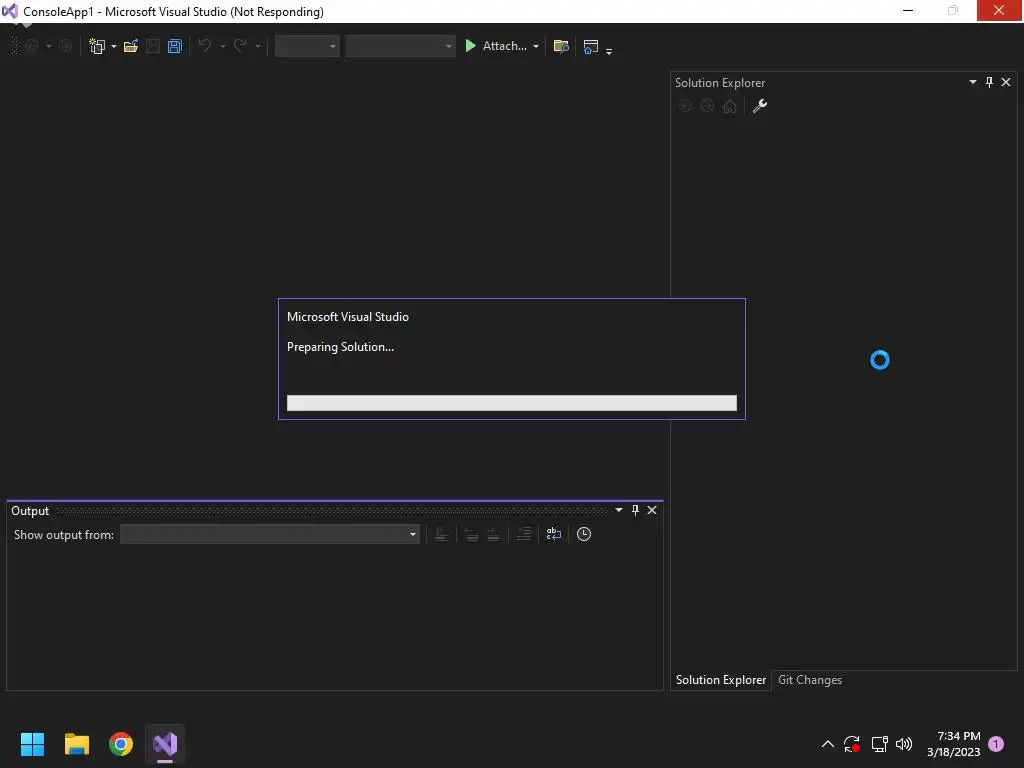Toggle the Solution Explorer auto-hide pin
Image resolution: width=1024 pixels, height=768 pixels.
(989, 82)
